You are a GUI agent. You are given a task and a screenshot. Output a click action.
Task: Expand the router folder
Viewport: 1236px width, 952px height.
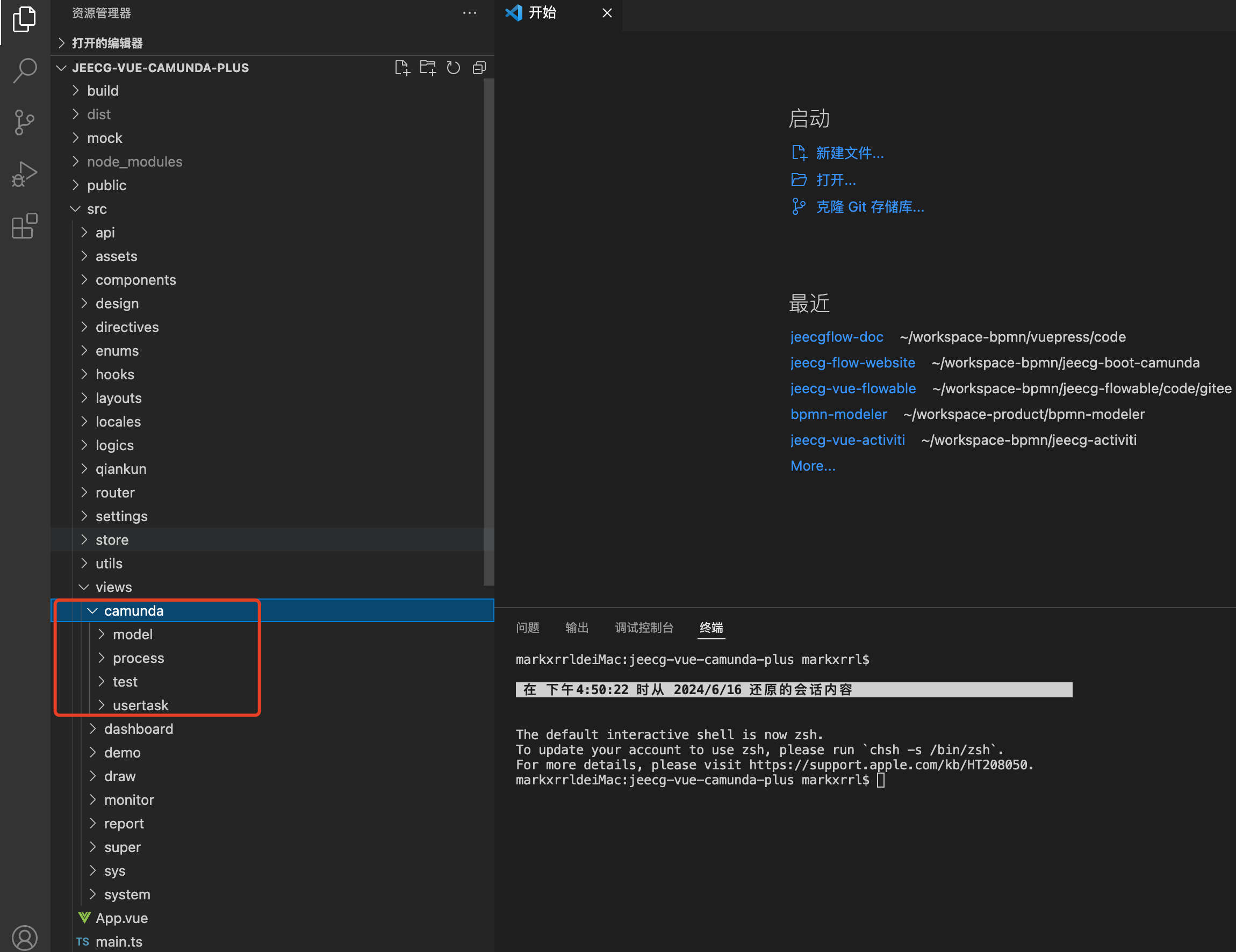click(272, 493)
